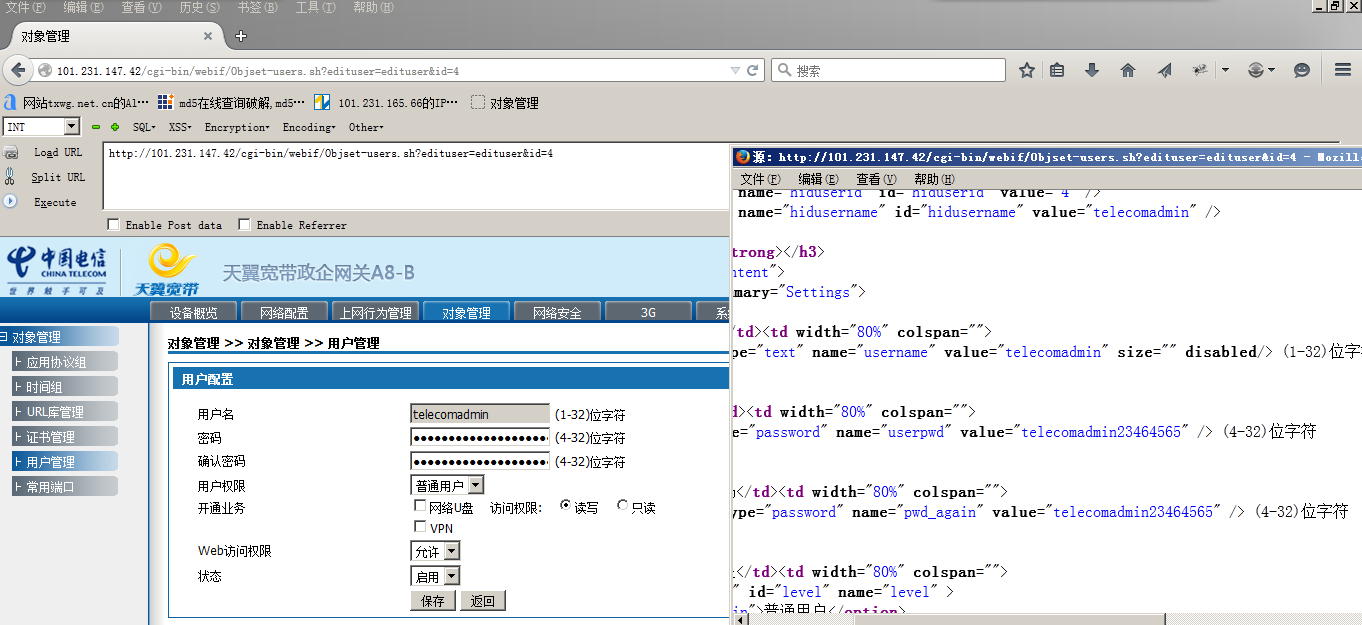
Task: Check the VPN service checkbox
Action: (420, 526)
